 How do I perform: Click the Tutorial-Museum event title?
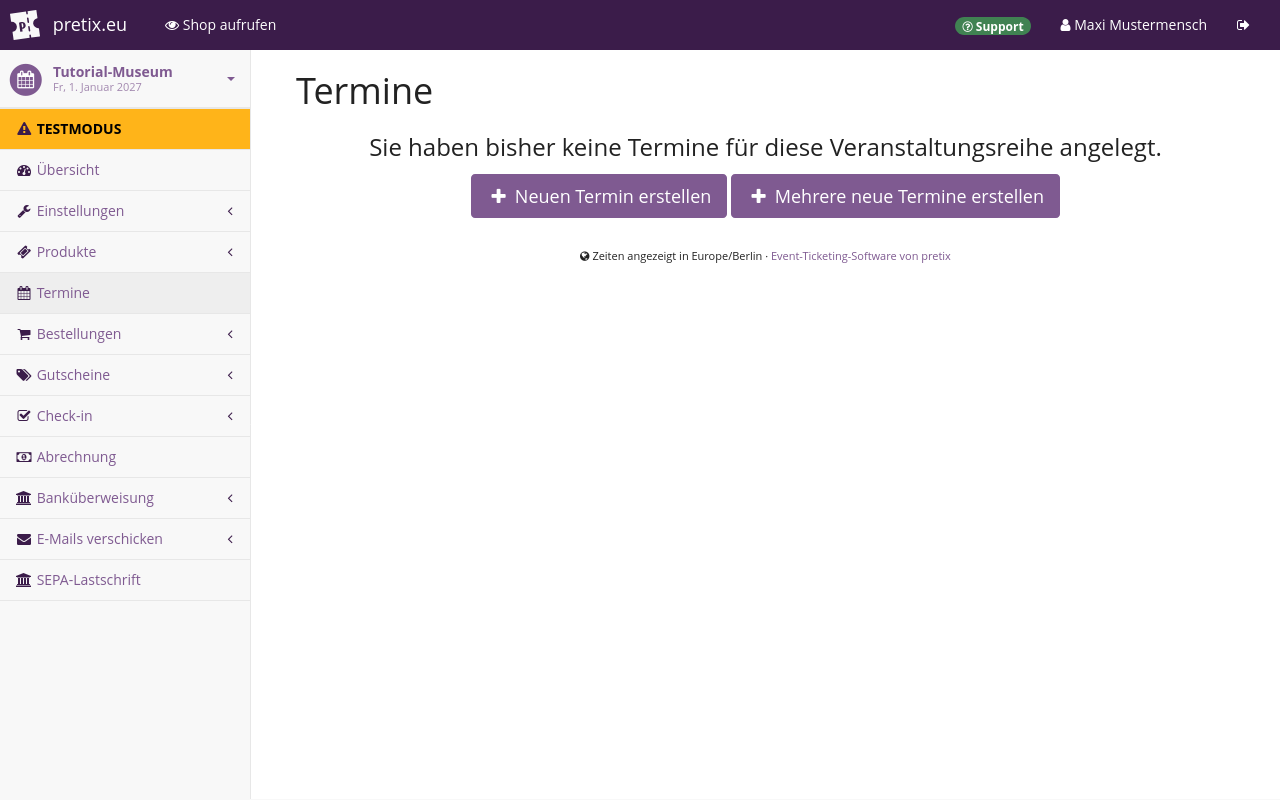click(113, 72)
